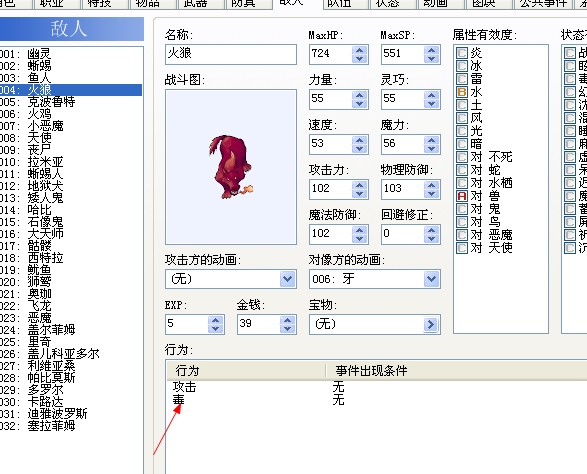
Task: Decrease 速度 value with down arrow
Action: click(x=359, y=149)
